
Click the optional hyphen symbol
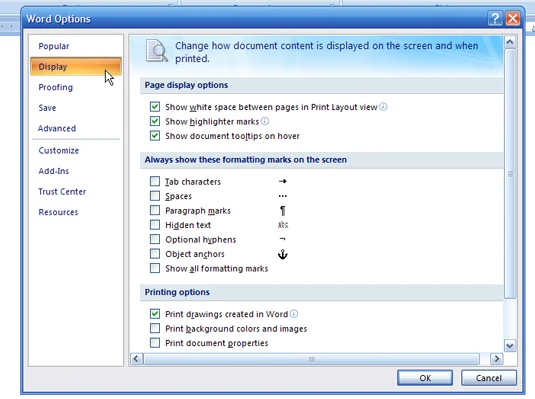[282, 239]
